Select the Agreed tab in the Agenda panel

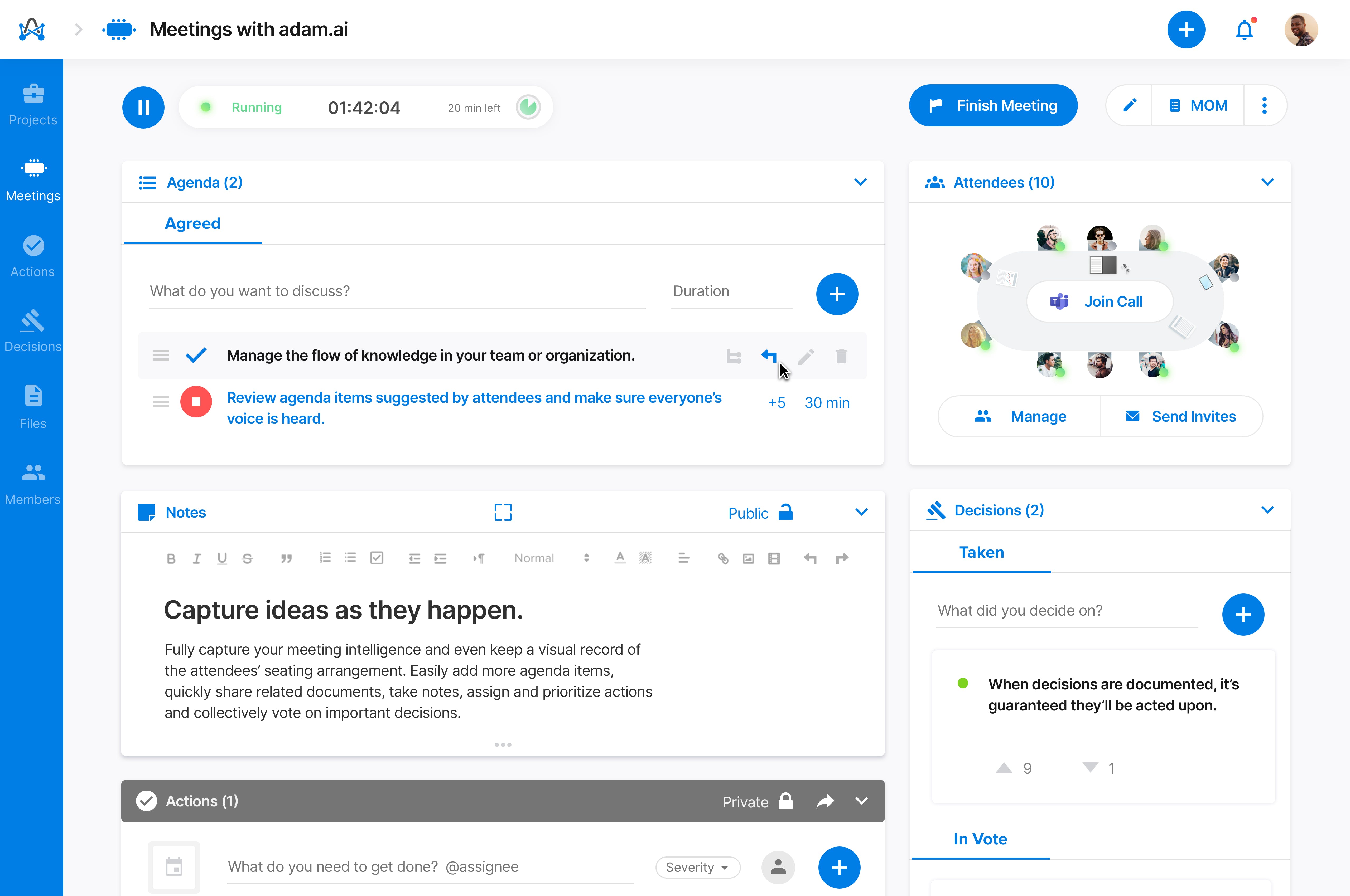tap(192, 223)
